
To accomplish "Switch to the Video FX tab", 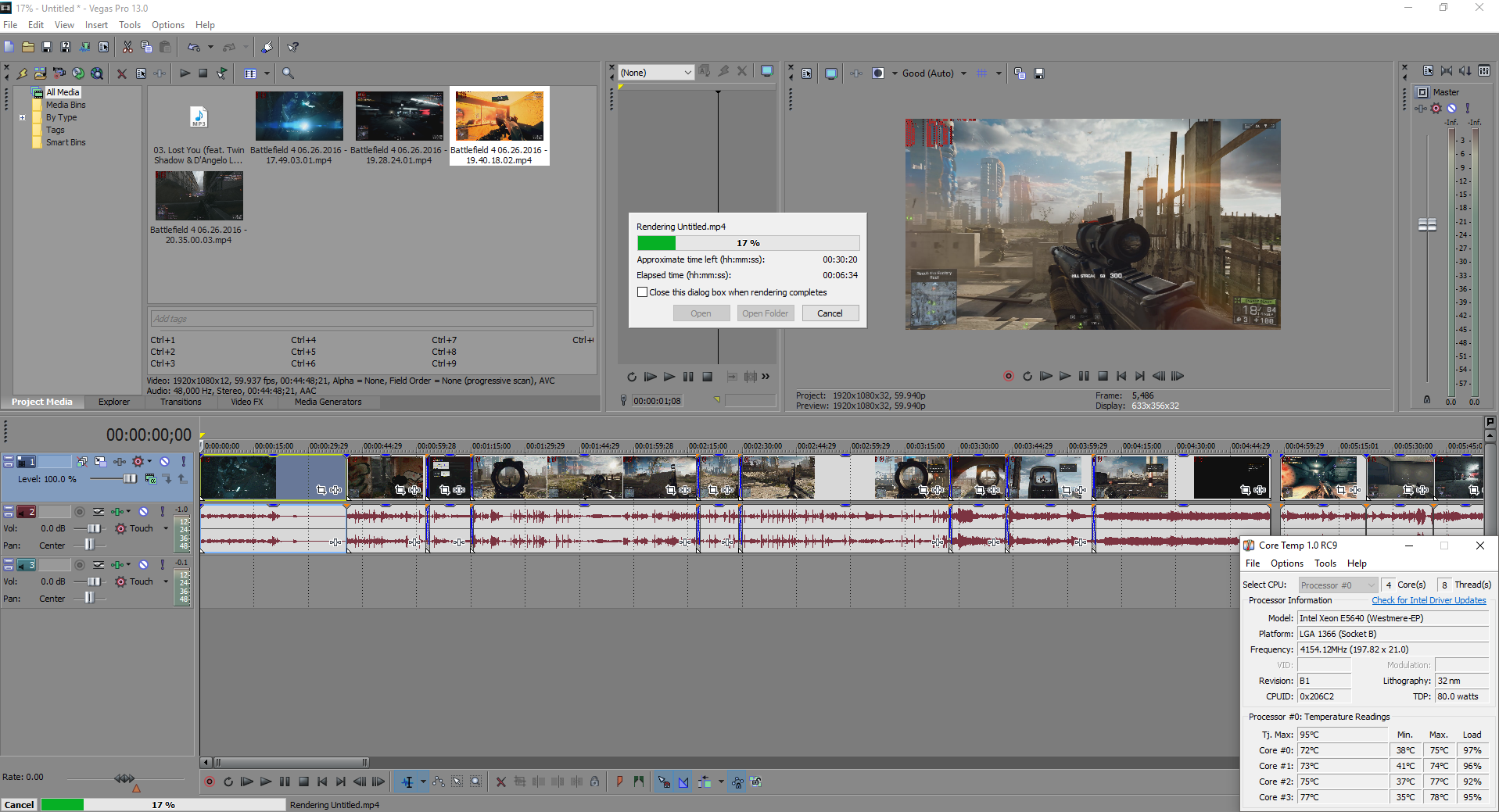I will pyautogui.click(x=247, y=402).
